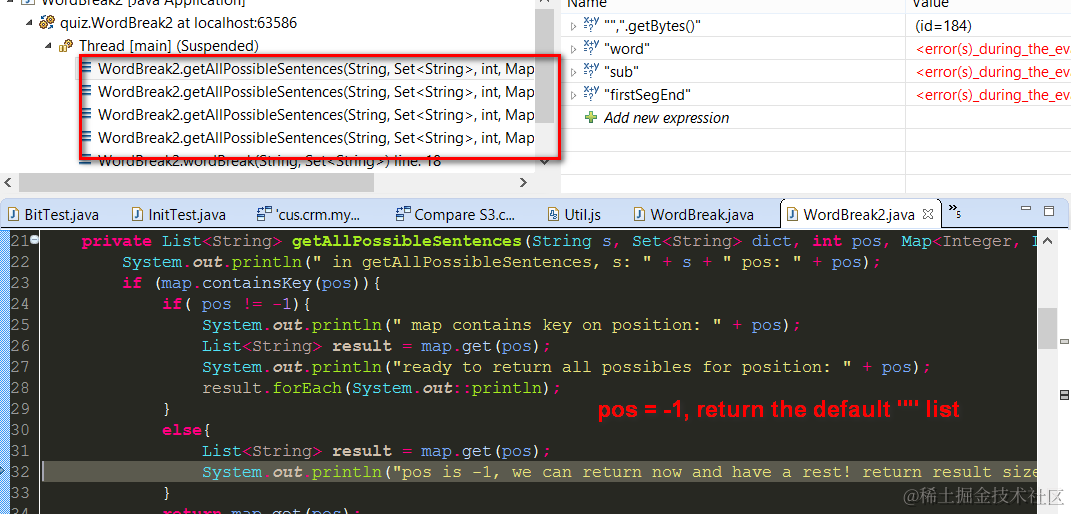Click in the code at line 22

503,263
